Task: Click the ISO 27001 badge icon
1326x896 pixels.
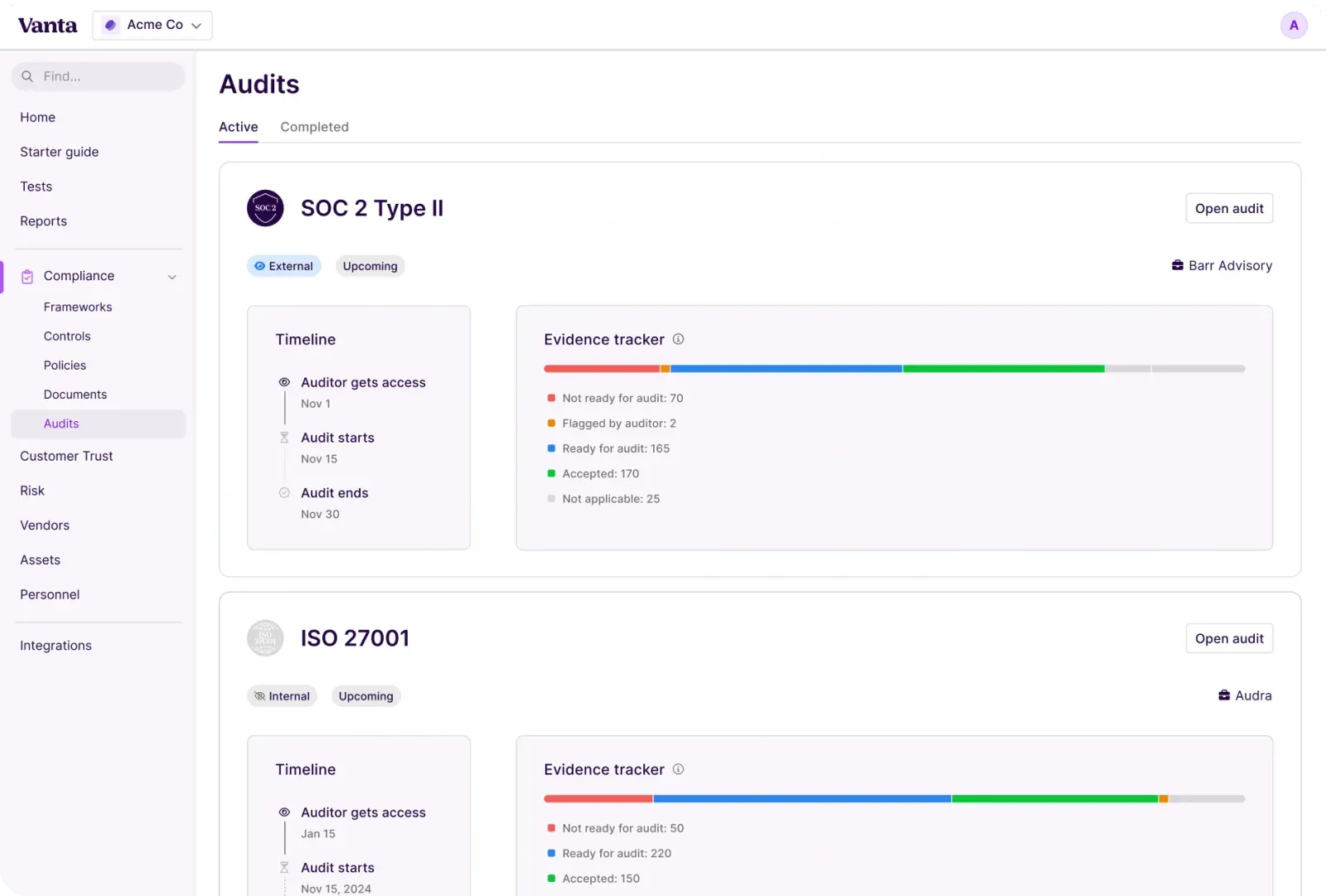Action: pyautogui.click(x=265, y=638)
